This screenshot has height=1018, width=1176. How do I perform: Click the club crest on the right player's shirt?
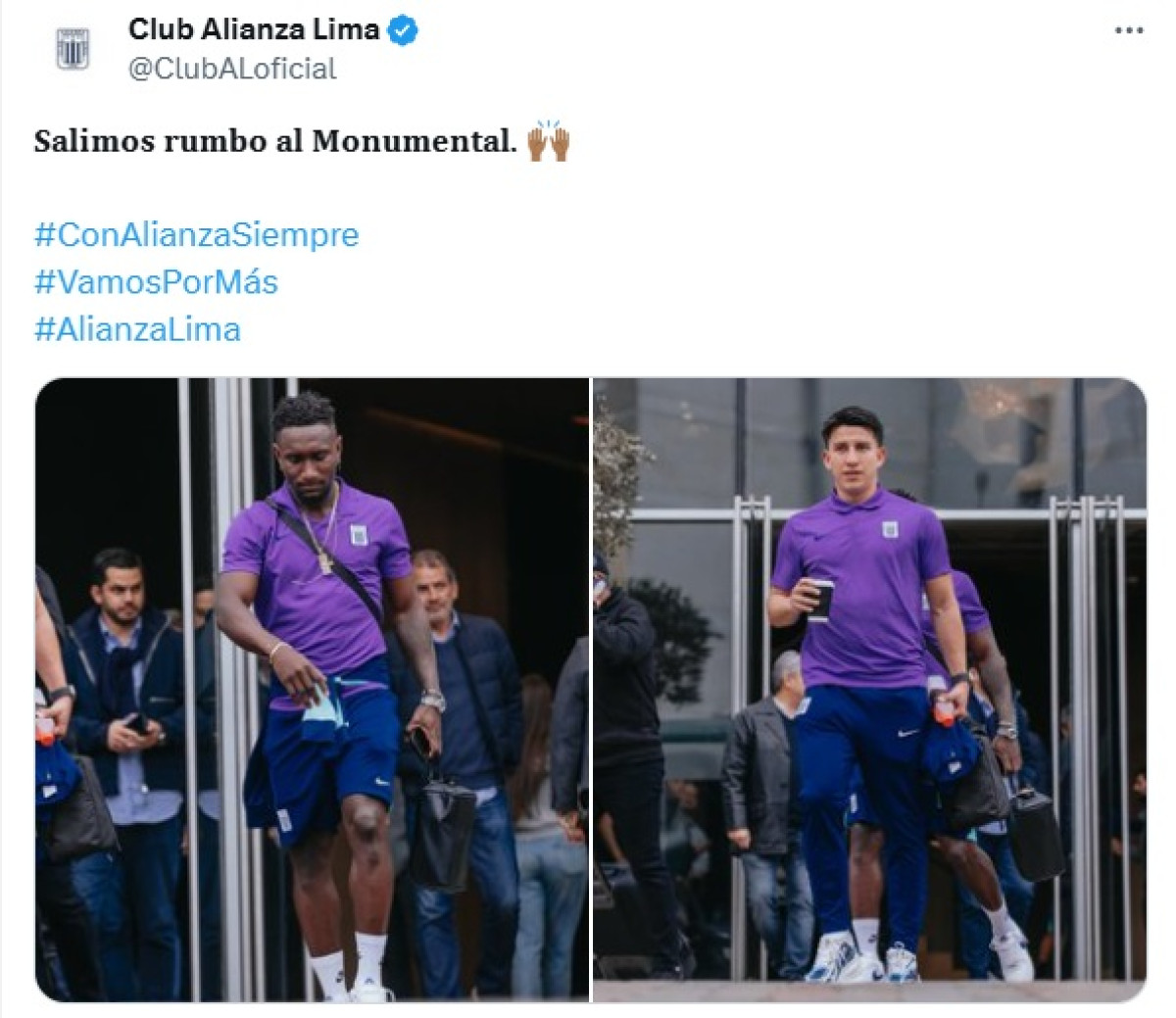(x=890, y=530)
